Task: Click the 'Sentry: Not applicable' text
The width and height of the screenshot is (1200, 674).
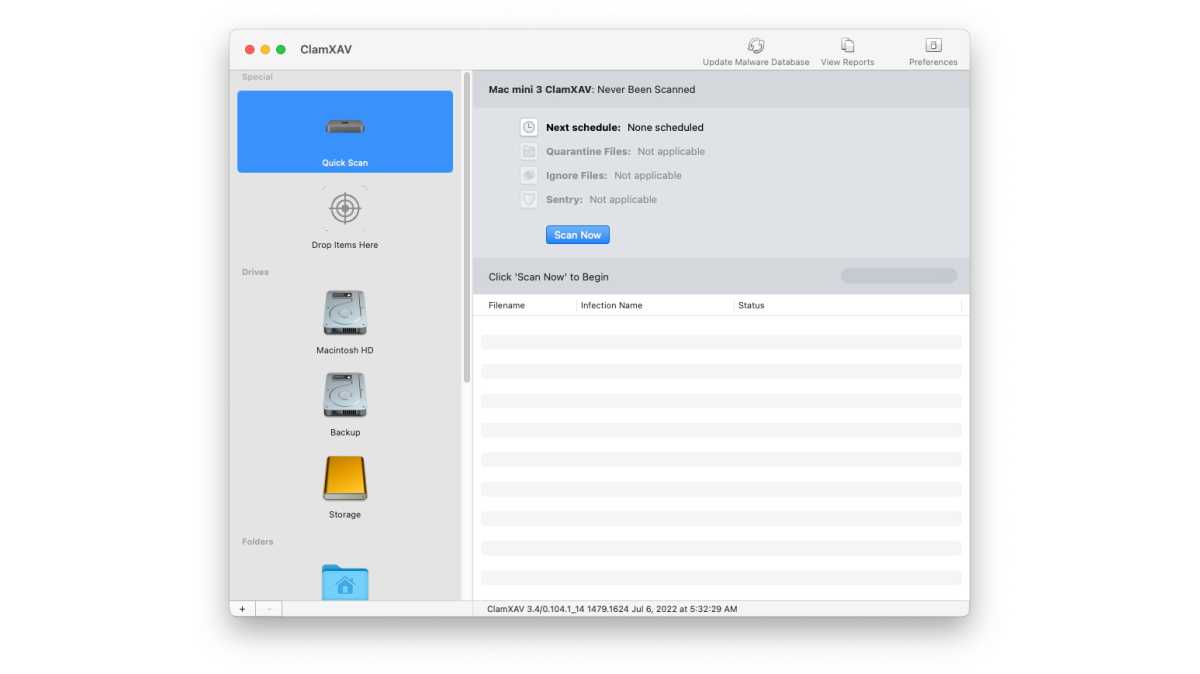Action: [x=601, y=199]
